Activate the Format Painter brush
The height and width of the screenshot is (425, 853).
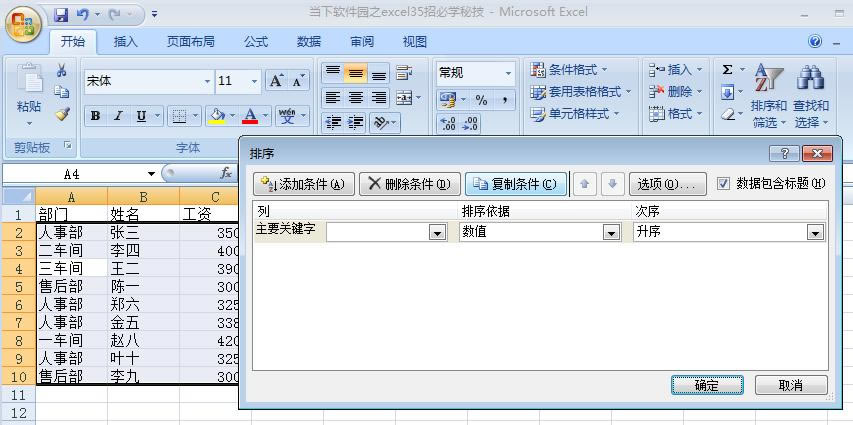[x=63, y=114]
